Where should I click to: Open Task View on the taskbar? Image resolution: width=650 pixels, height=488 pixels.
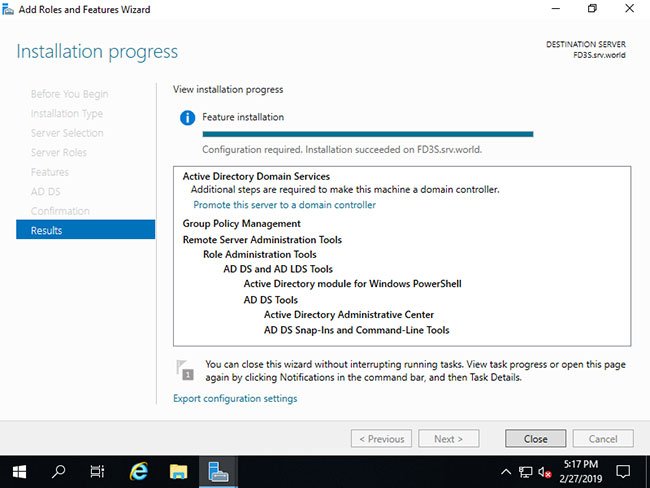97,472
